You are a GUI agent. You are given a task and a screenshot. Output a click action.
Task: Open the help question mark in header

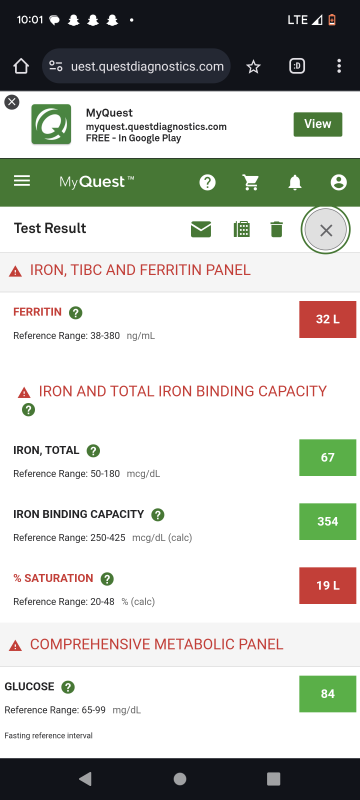tap(208, 182)
